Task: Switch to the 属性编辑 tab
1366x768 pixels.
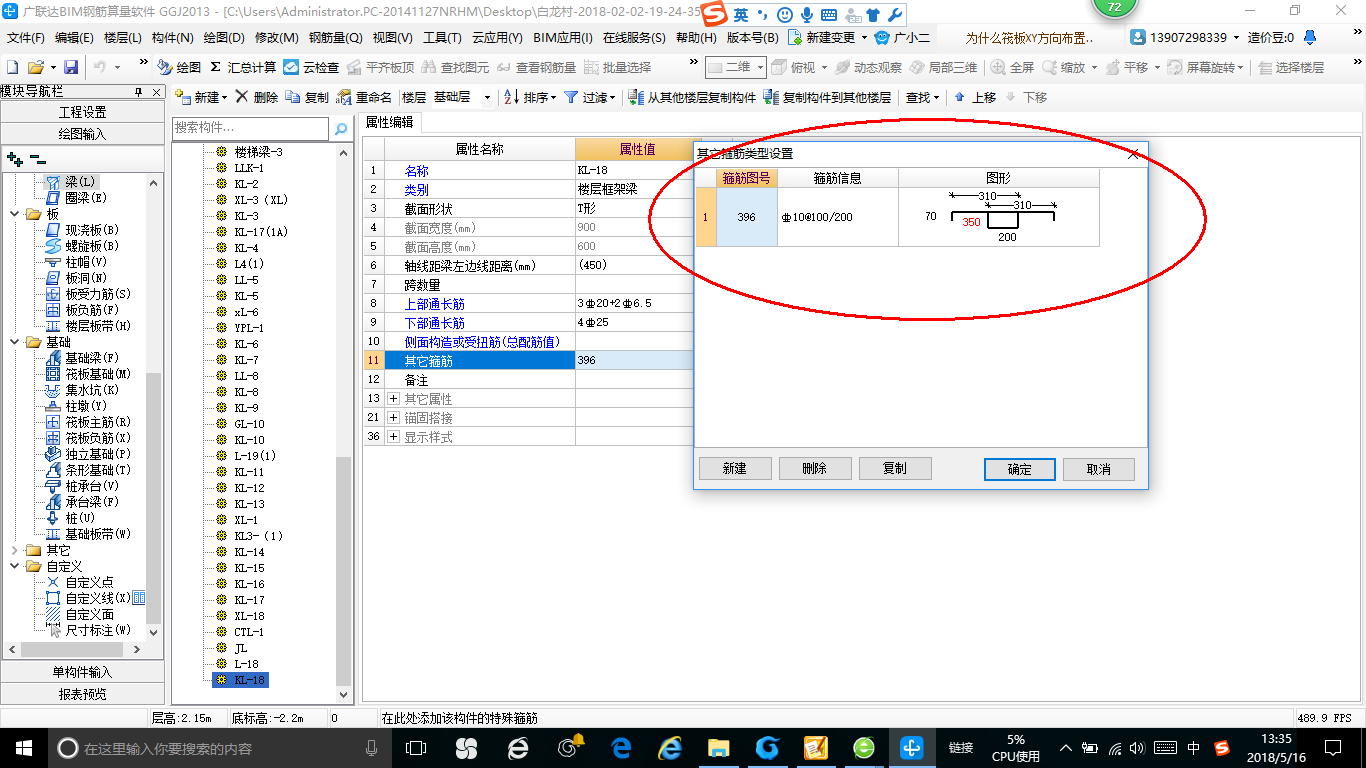Action: pos(389,122)
